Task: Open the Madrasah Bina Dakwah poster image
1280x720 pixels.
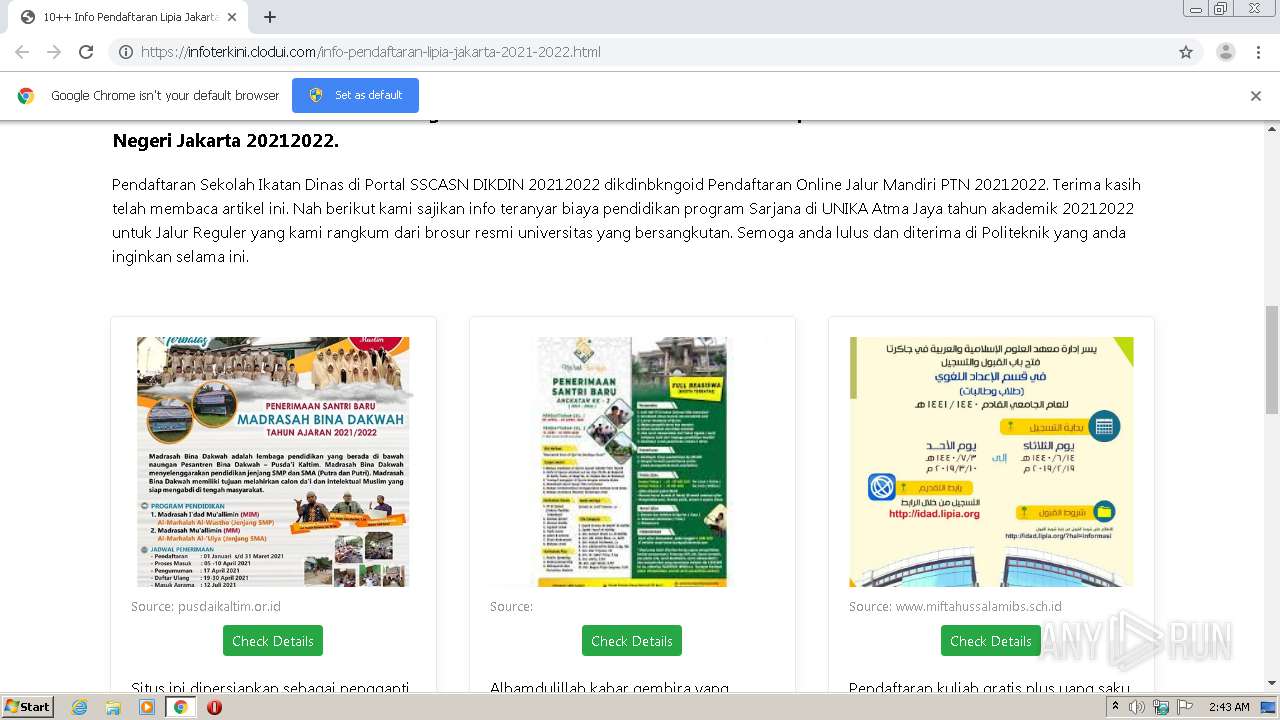Action: [x=273, y=462]
